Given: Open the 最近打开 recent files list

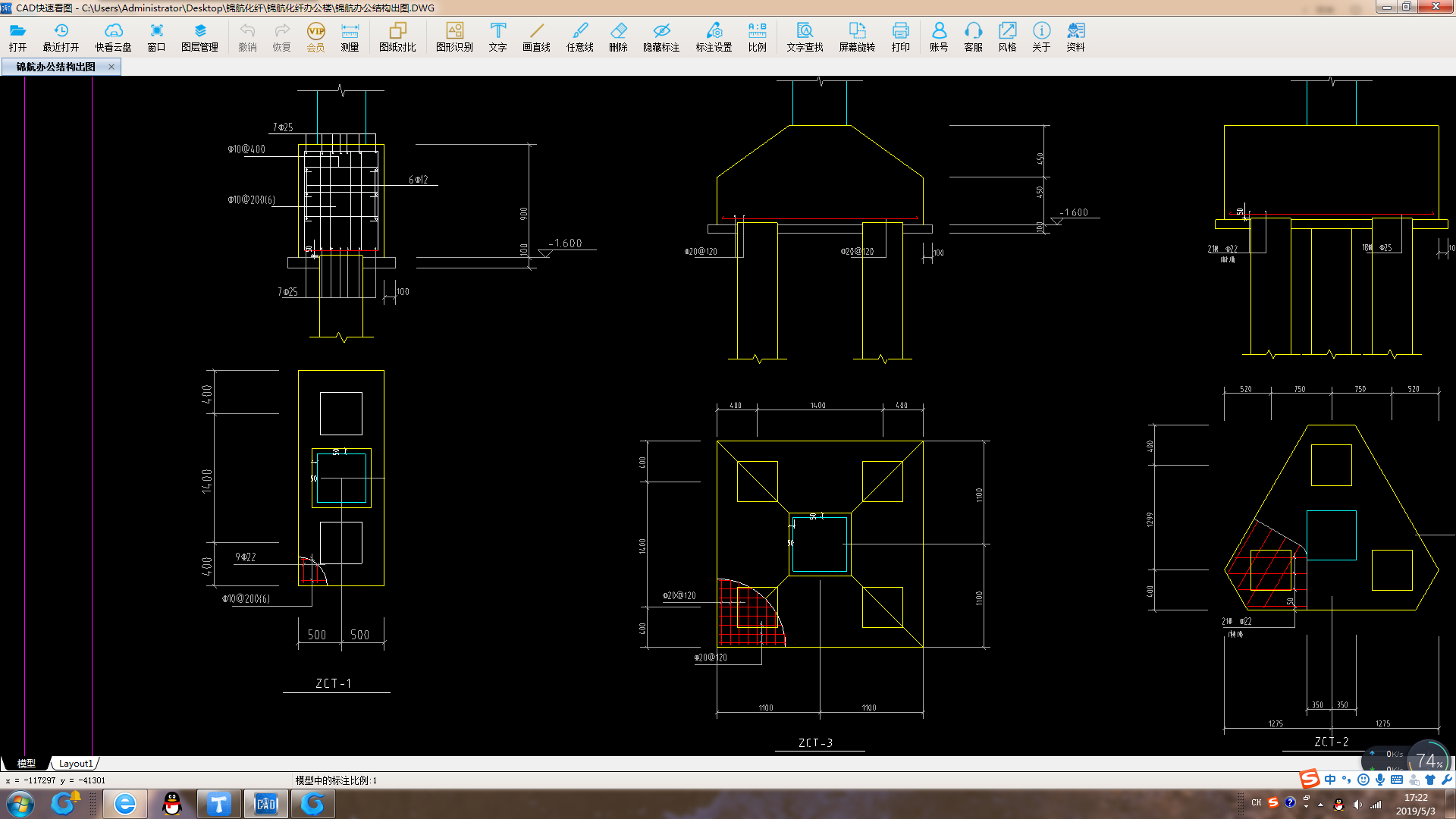Looking at the screenshot, I should pyautogui.click(x=61, y=36).
